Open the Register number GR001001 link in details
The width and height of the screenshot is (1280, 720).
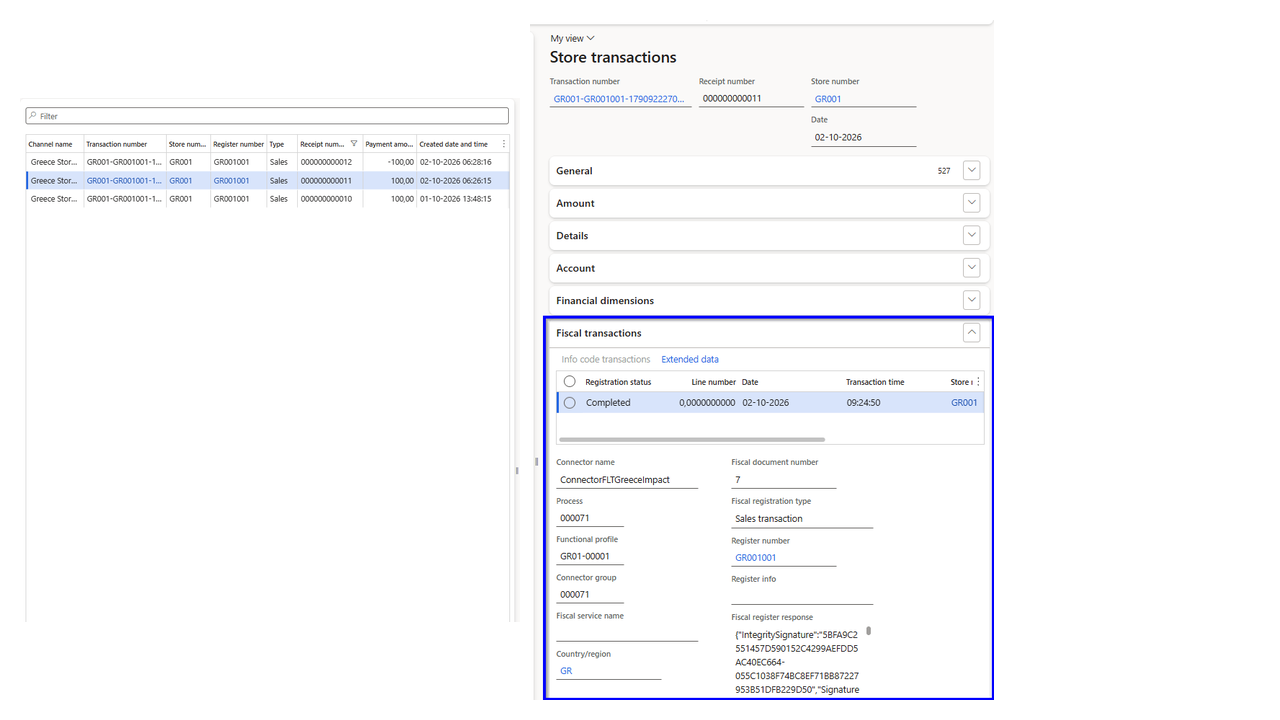tap(756, 558)
